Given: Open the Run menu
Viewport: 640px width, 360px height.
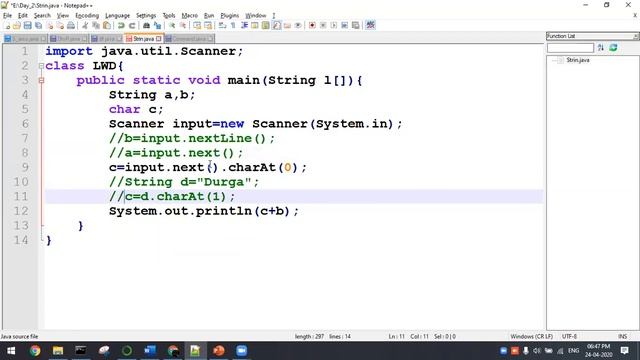Looking at the screenshot, I should [x=209, y=16].
